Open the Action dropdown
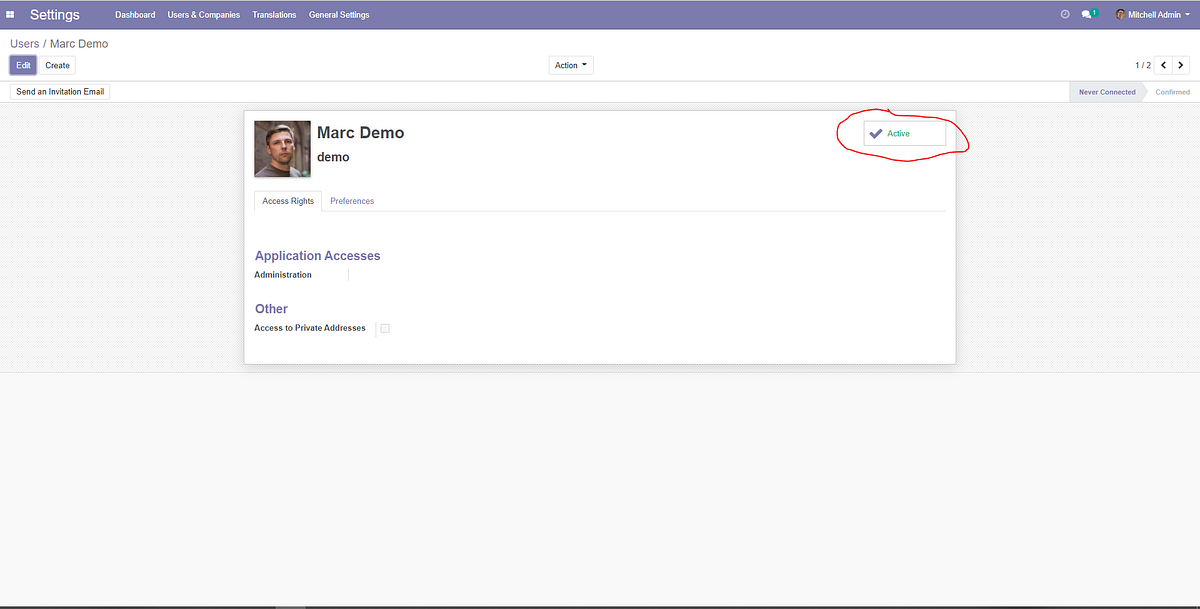The image size is (1200, 609). pyautogui.click(x=570, y=64)
